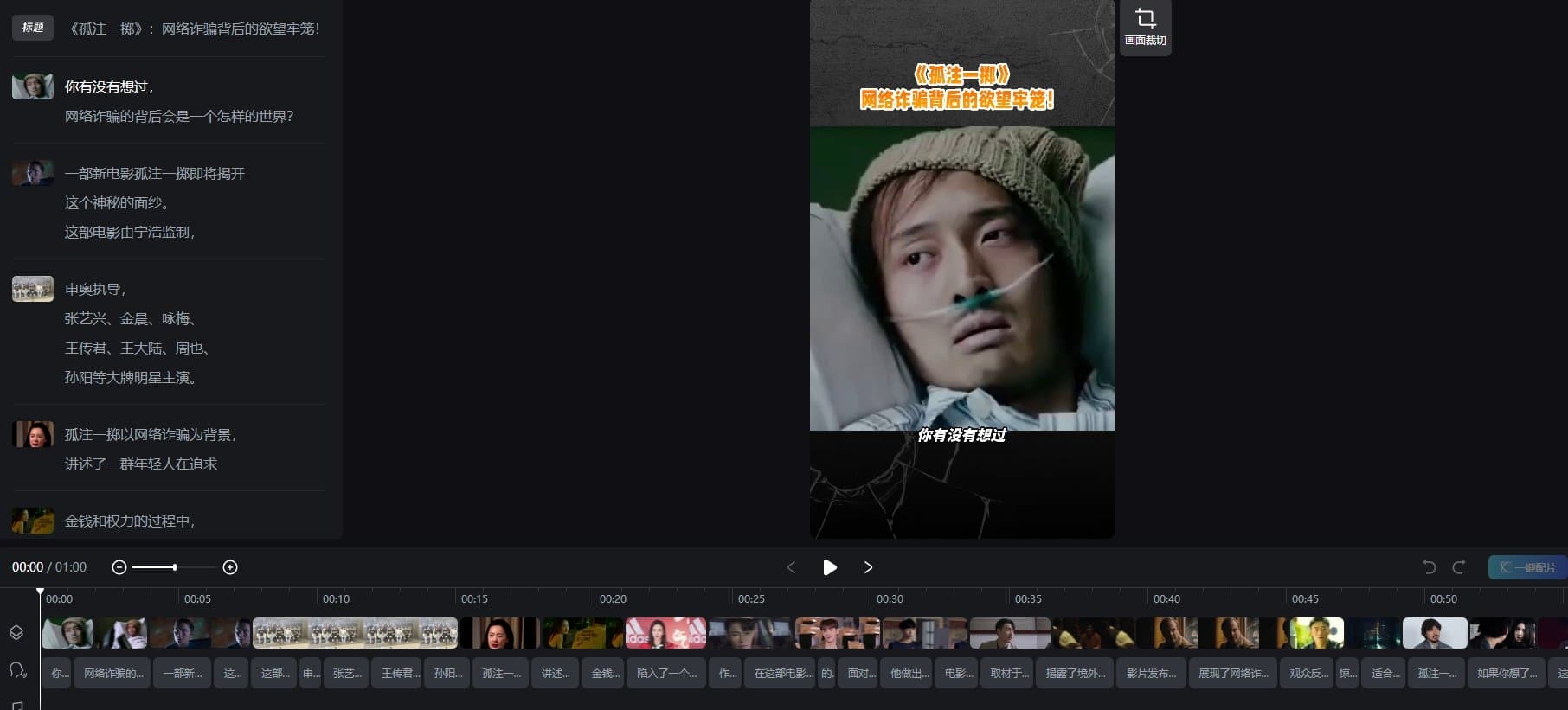Click the zoom-in plus icon on timeline
Image resolution: width=1568 pixels, height=710 pixels.
point(230,567)
